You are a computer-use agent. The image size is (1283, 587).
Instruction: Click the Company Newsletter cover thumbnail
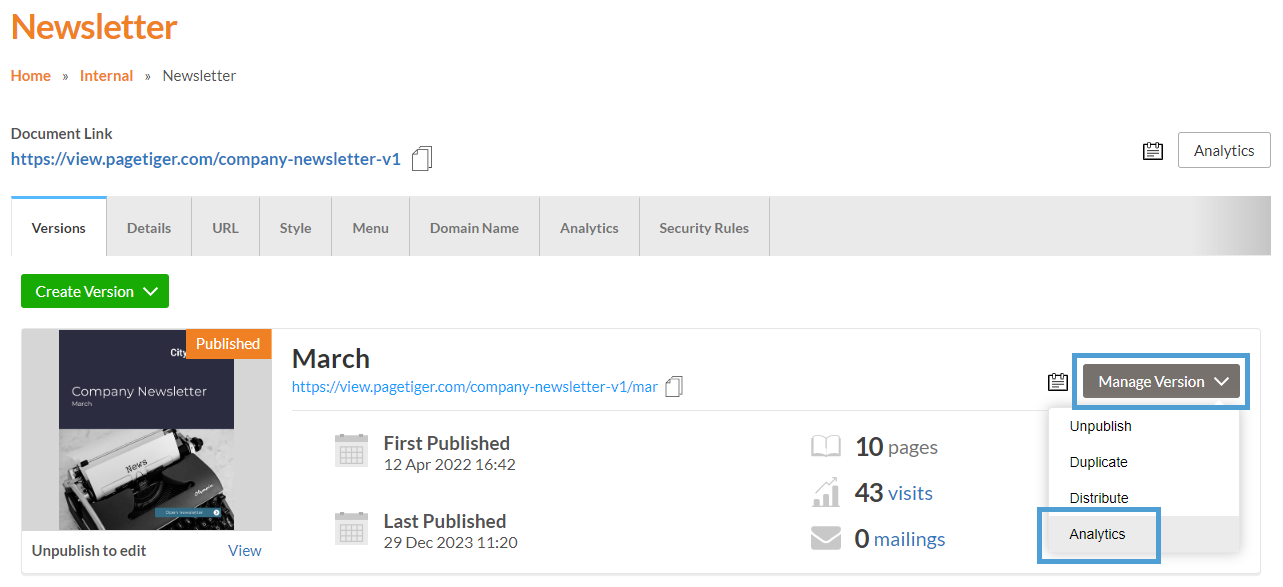(146, 430)
